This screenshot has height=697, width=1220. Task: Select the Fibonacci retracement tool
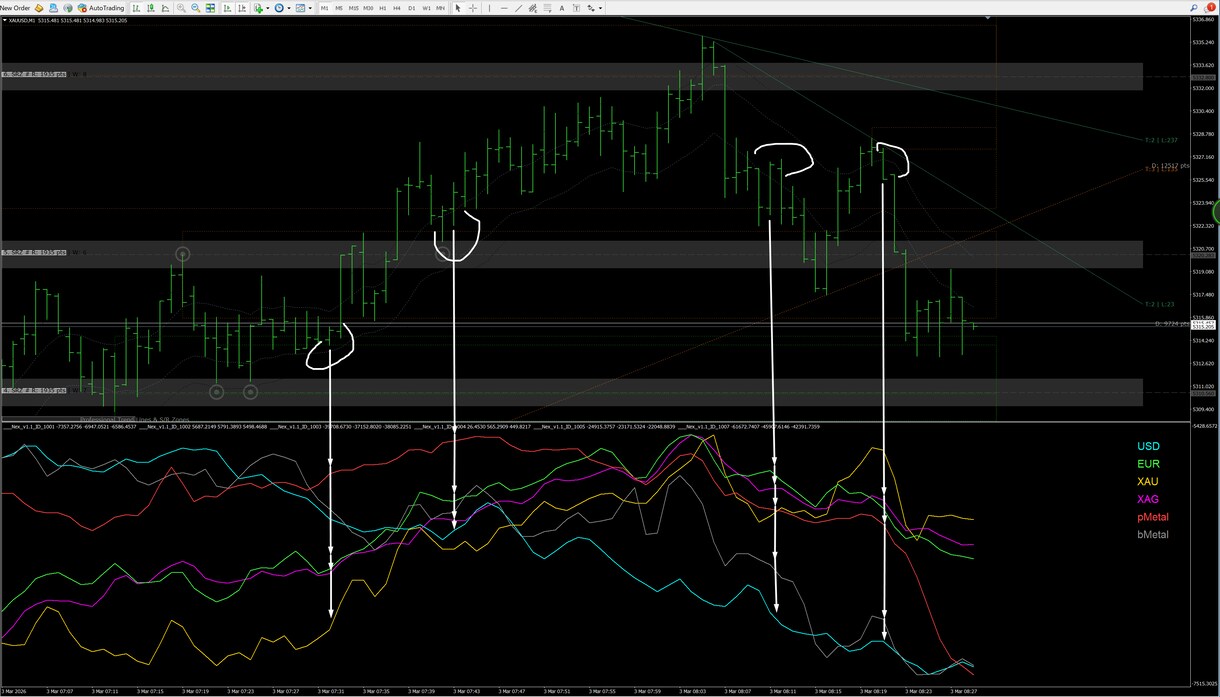(x=548, y=8)
